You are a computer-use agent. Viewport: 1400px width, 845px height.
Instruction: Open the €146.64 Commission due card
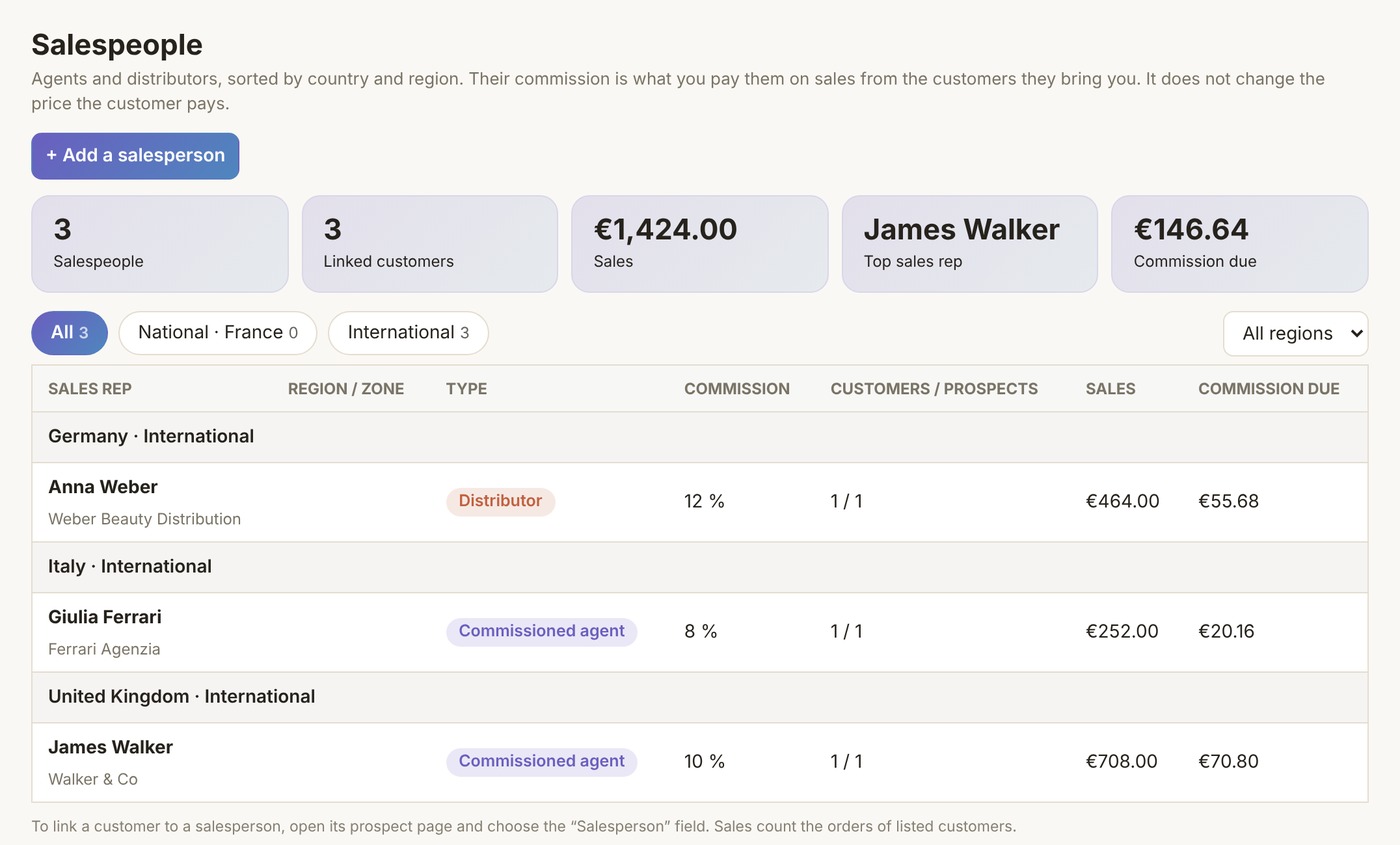coord(1240,244)
